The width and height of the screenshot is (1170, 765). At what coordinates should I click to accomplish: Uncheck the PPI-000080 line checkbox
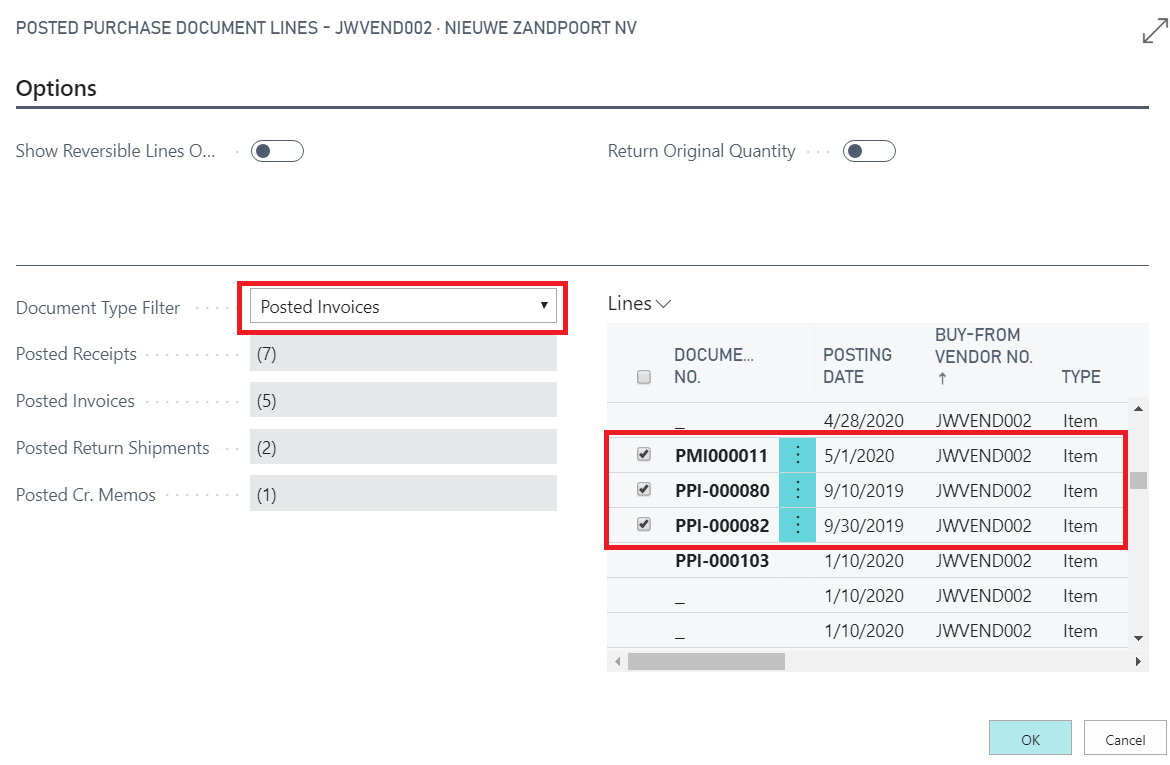pos(643,490)
